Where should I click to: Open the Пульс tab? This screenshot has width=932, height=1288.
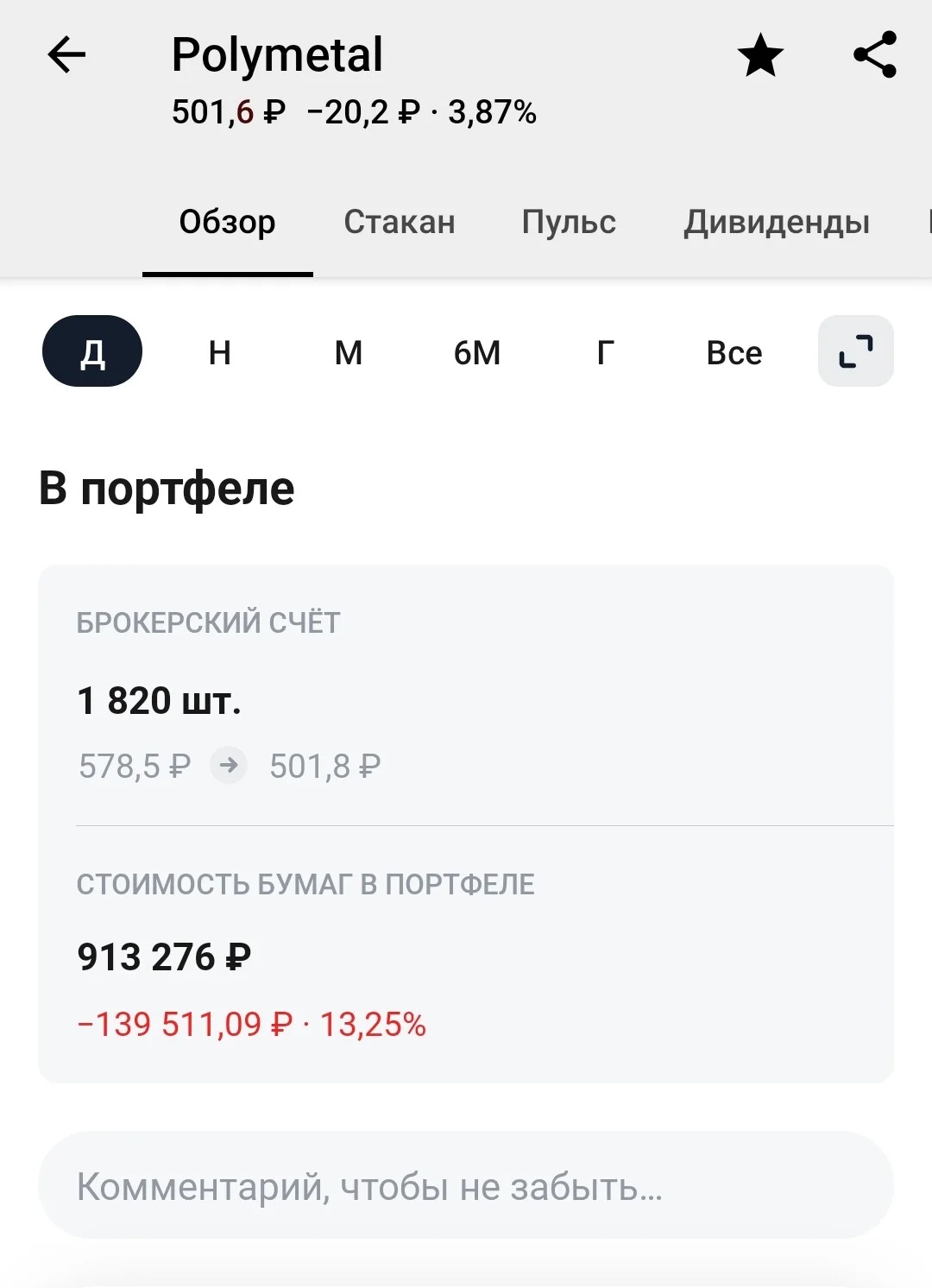click(569, 222)
